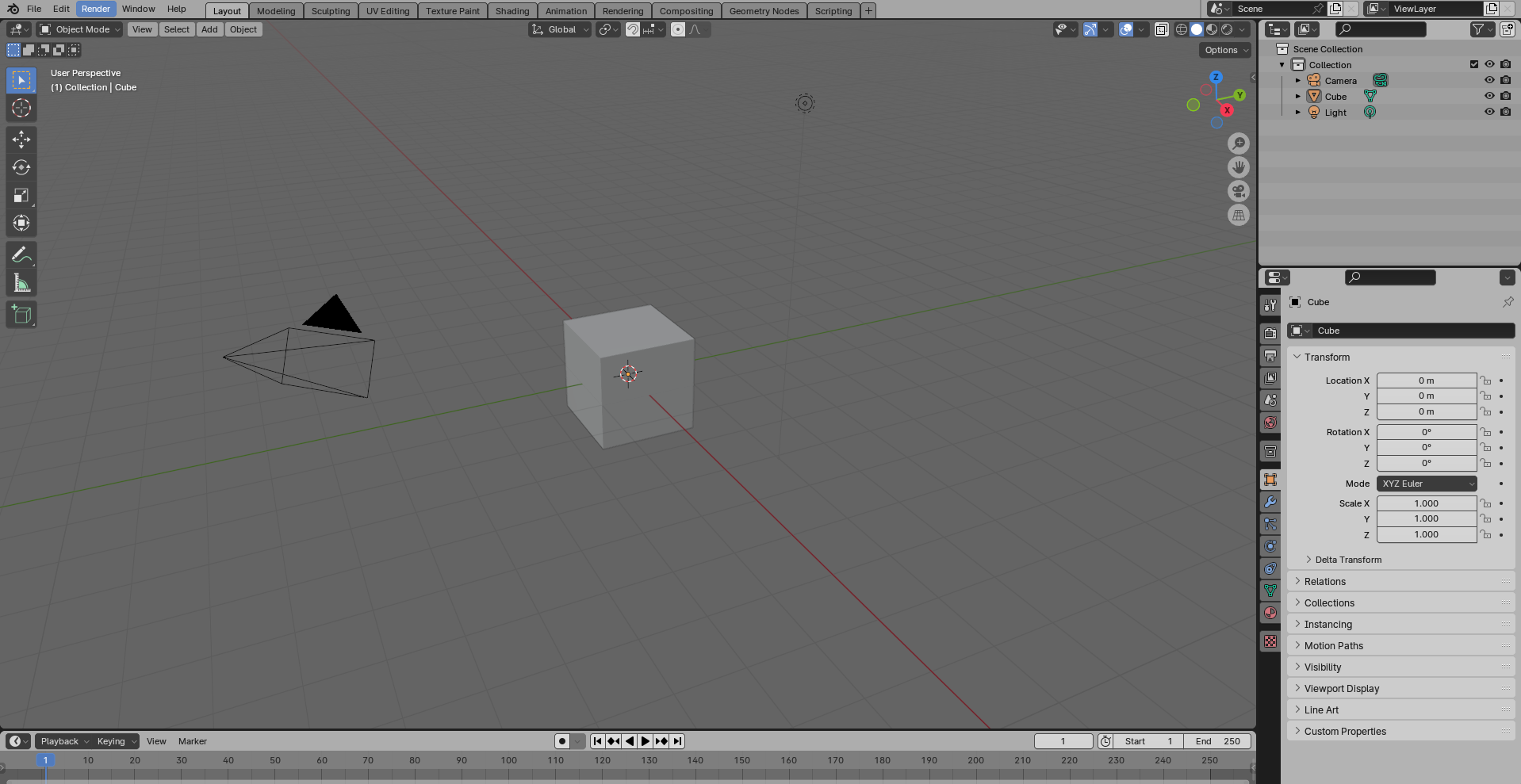The height and width of the screenshot is (784, 1521).
Task: Switch viewport to wireframe shading
Action: click(x=1180, y=29)
